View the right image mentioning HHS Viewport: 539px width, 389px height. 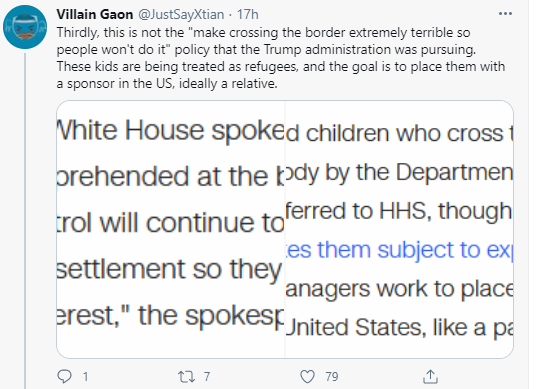[399, 229]
